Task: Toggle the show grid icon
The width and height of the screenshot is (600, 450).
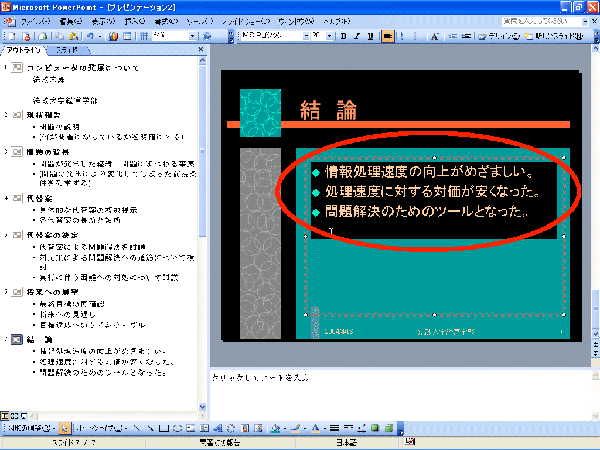Action: pos(143,36)
